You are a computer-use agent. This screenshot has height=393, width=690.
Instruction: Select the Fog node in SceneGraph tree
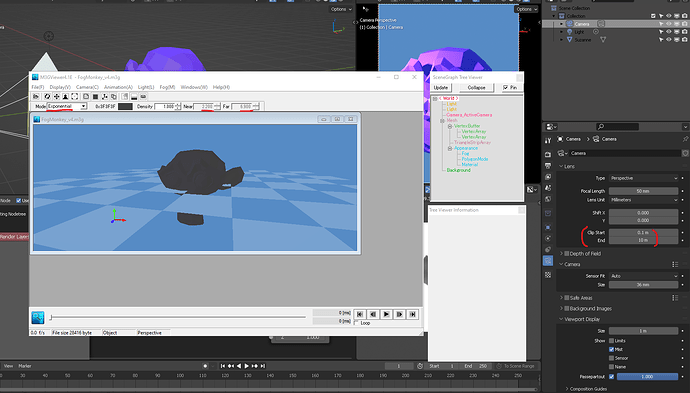coord(465,154)
